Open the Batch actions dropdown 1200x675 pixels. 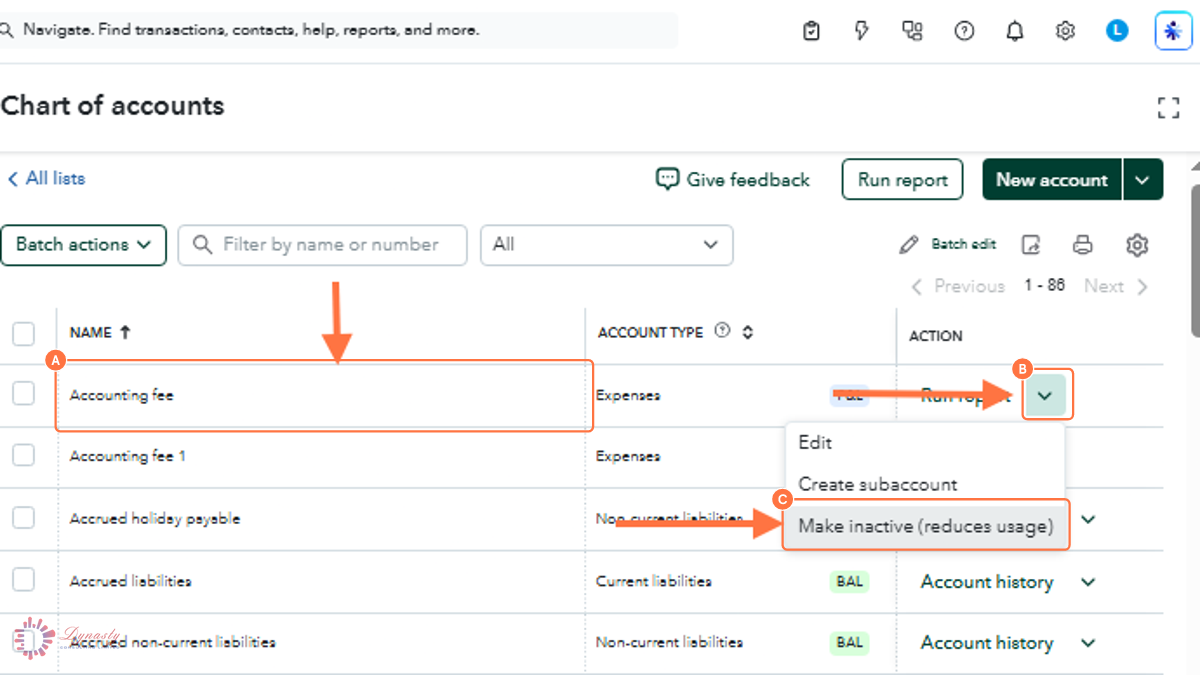[83, 245]
